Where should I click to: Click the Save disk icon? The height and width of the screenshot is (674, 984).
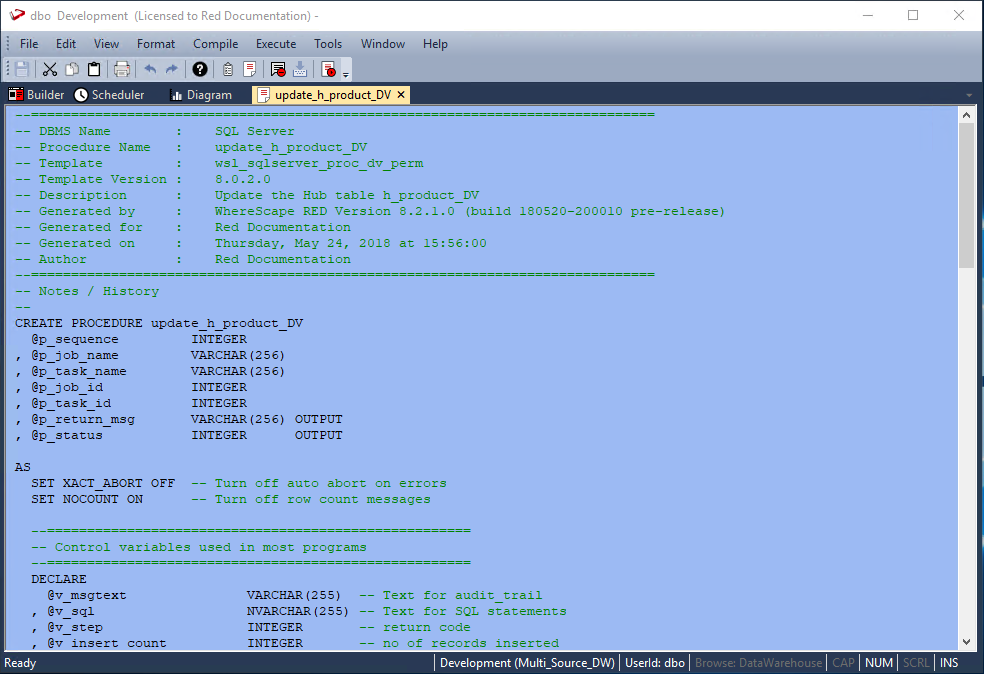tap(21, 69)
